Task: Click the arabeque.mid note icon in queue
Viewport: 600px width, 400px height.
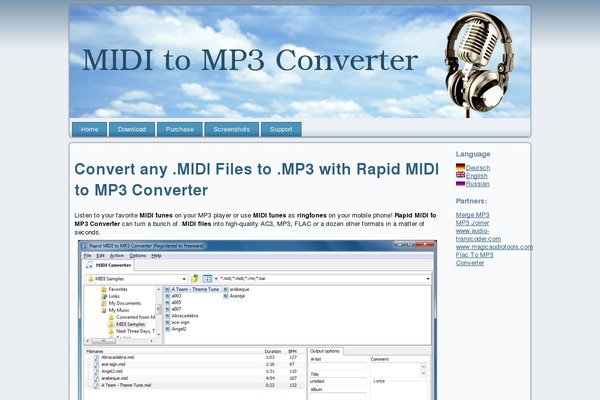Action: point(96,378)
